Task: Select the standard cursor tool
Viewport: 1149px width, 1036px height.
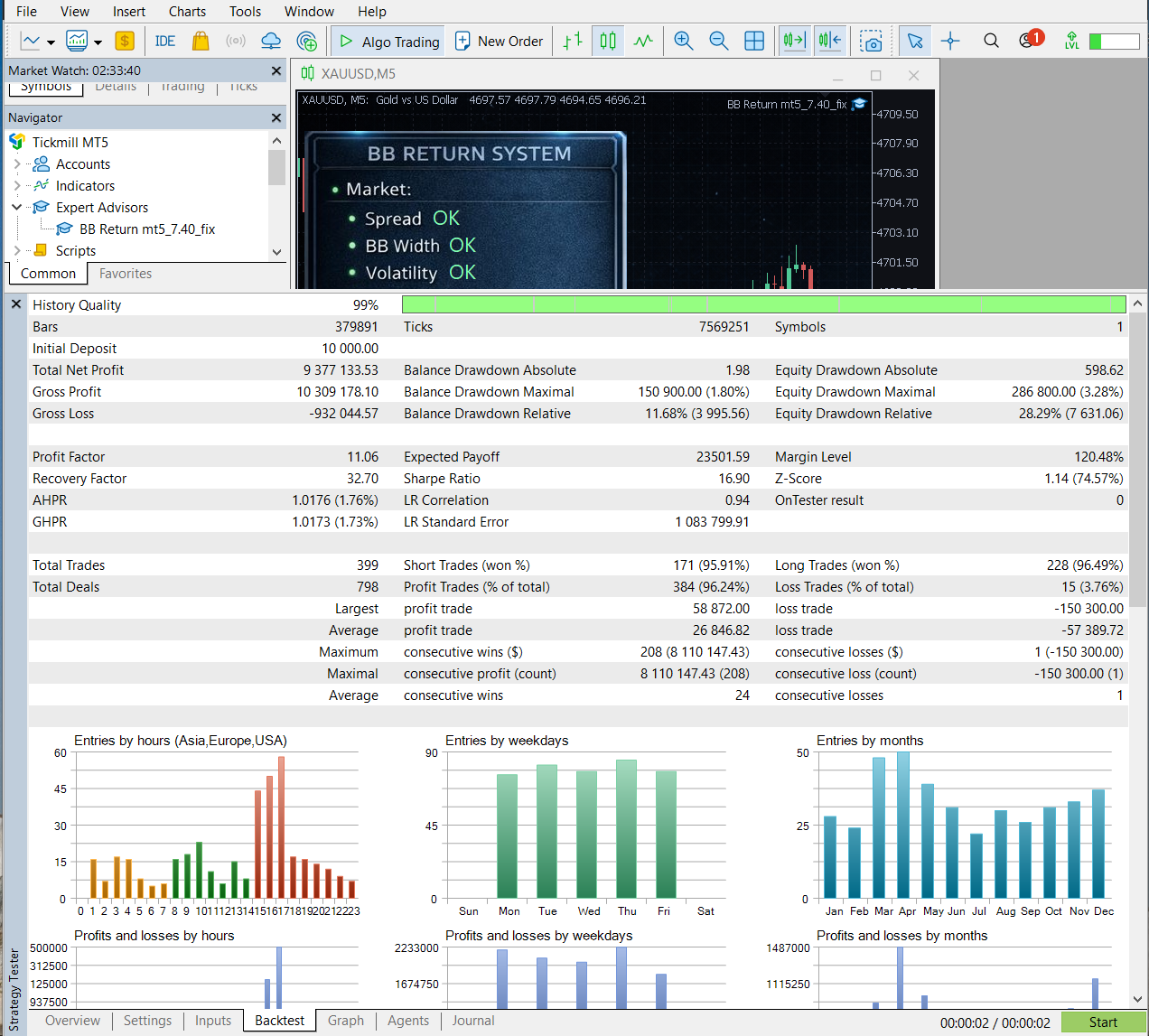Action: (x=915, y=41)
